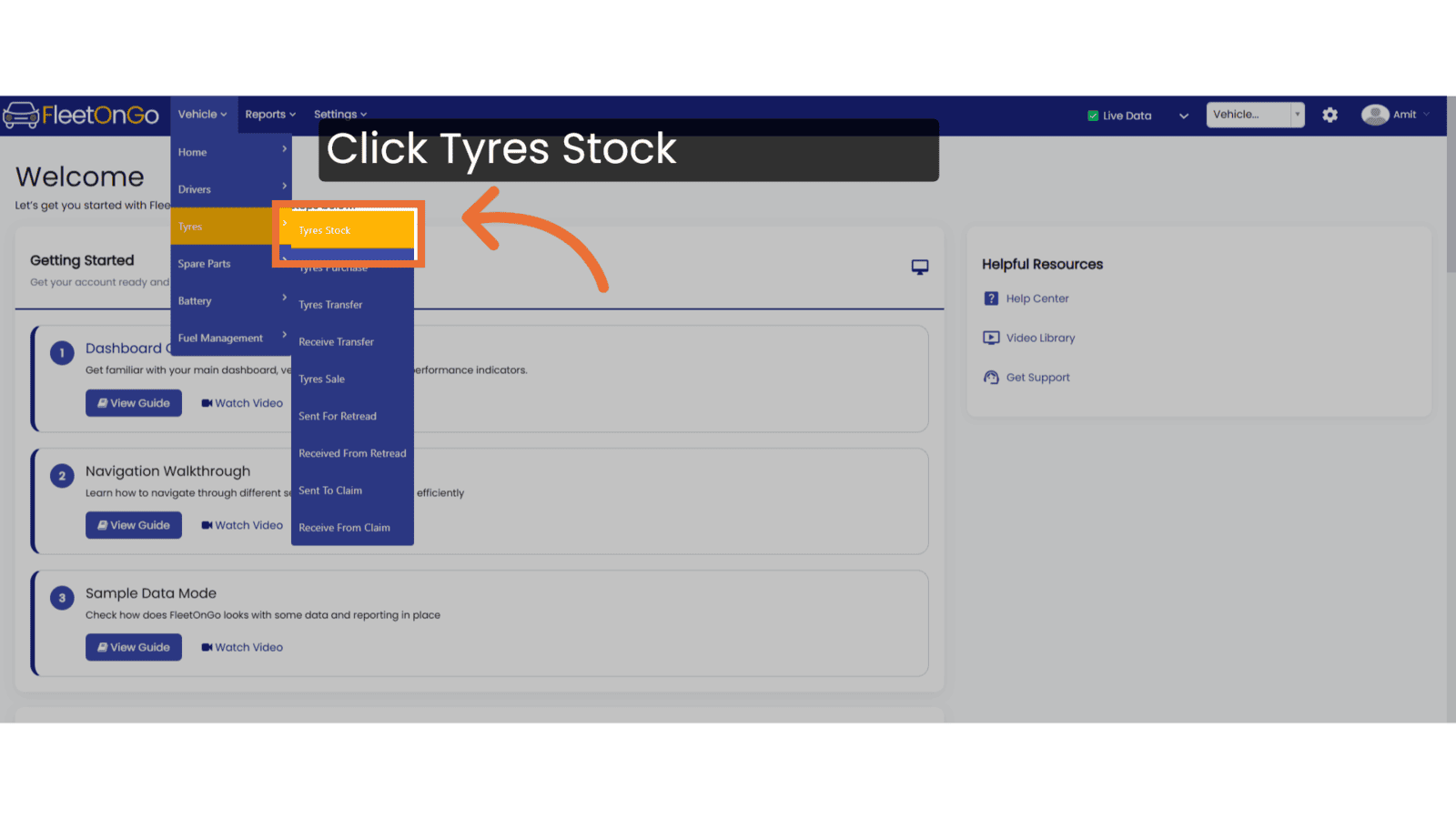Click the FleetOnGo logo
The image size is (1456, 819).
[x=81, y=116]
